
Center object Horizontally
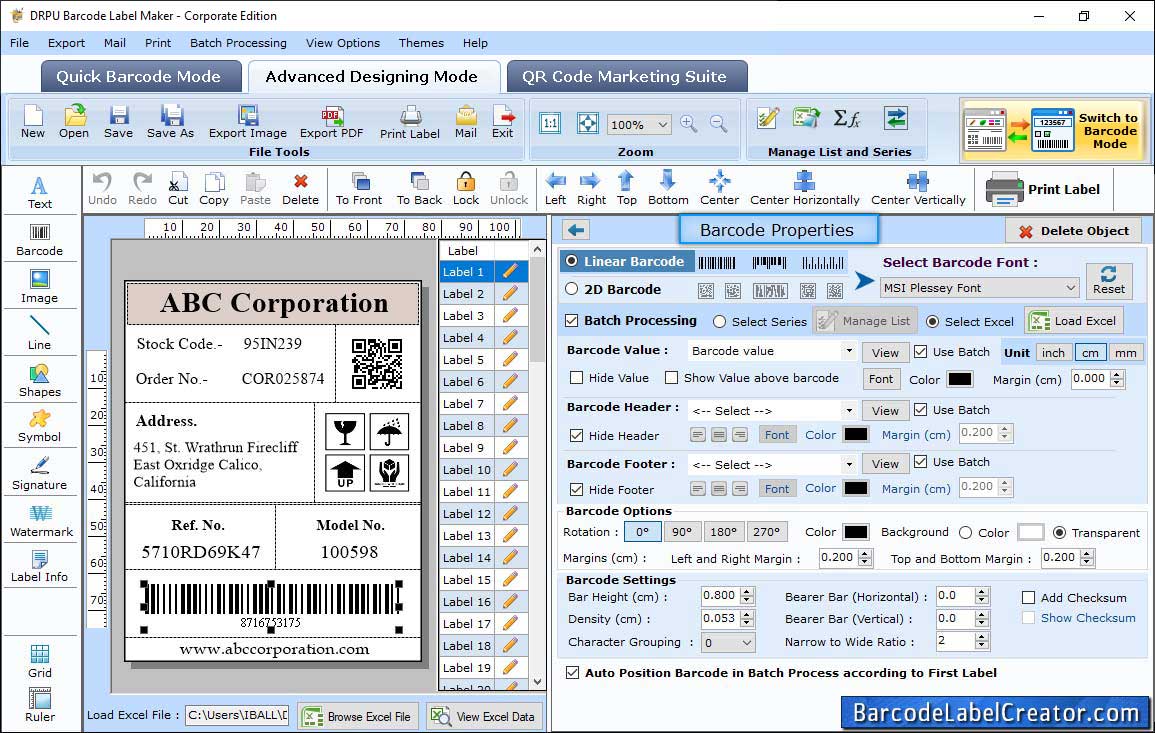(804, 189)
